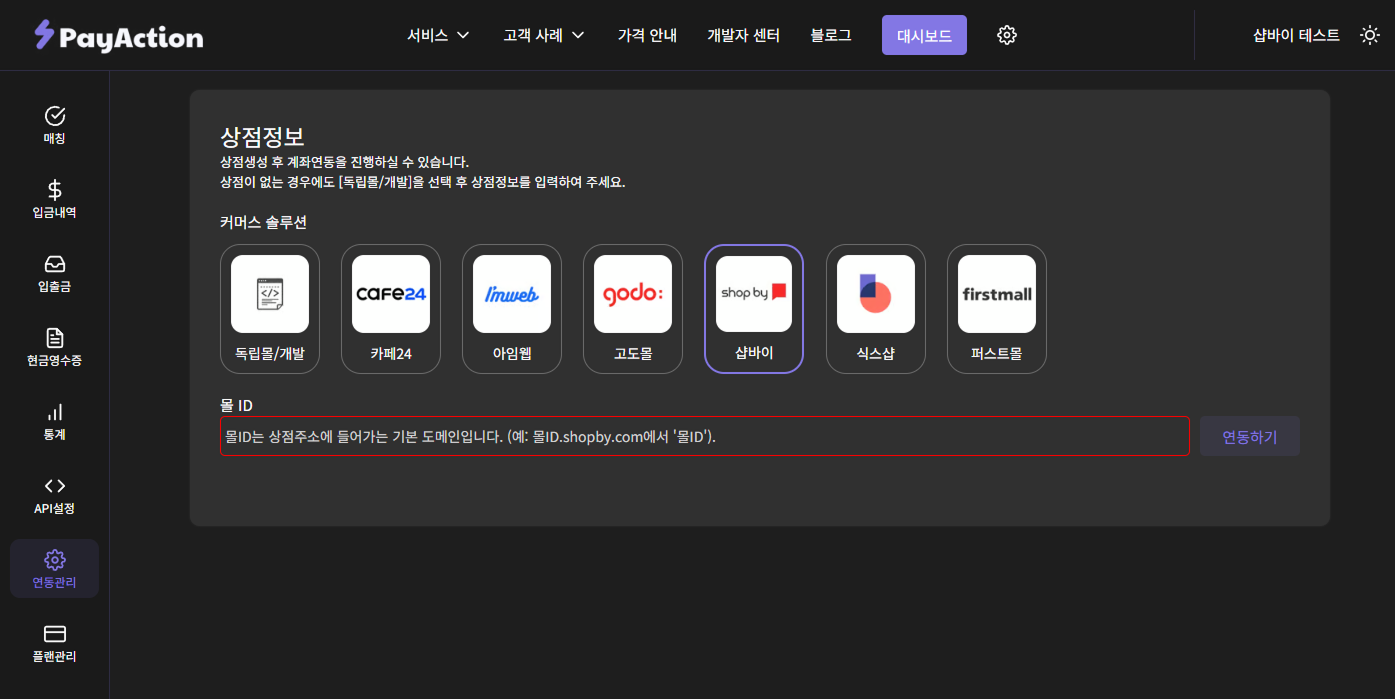Open API설정 code brackets icon
Screen dimensions: 1395x699
pos(55,486)
